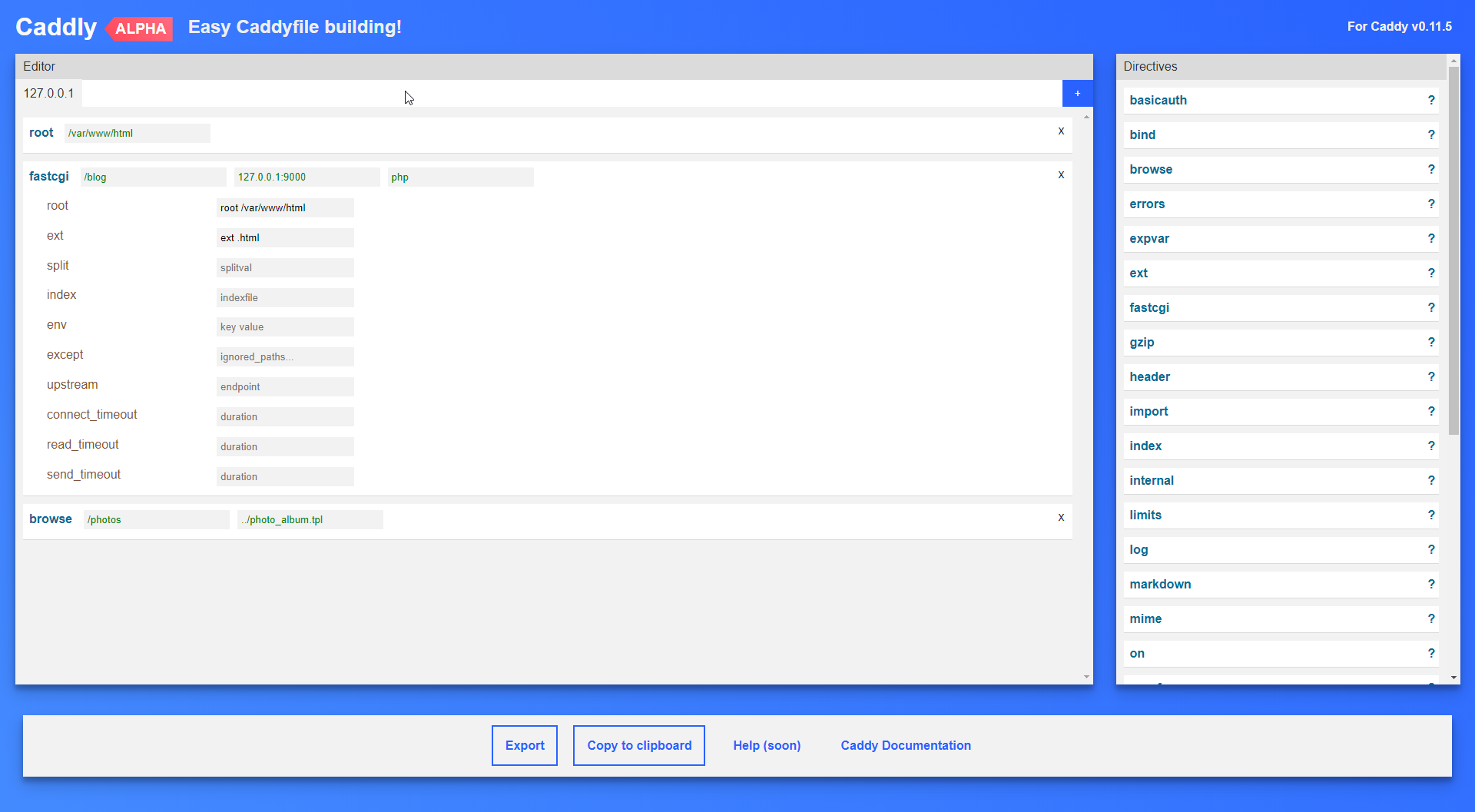1475x812 pixels.
Task: Remove the fastcgi directive with its x
Action: tap(1061, 174)
